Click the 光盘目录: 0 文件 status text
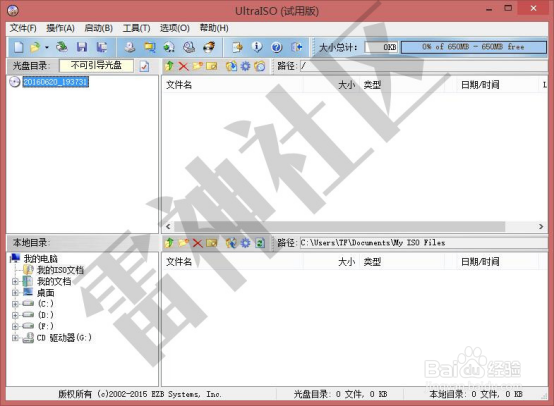 pyautogui.click(x=340, y=394)
